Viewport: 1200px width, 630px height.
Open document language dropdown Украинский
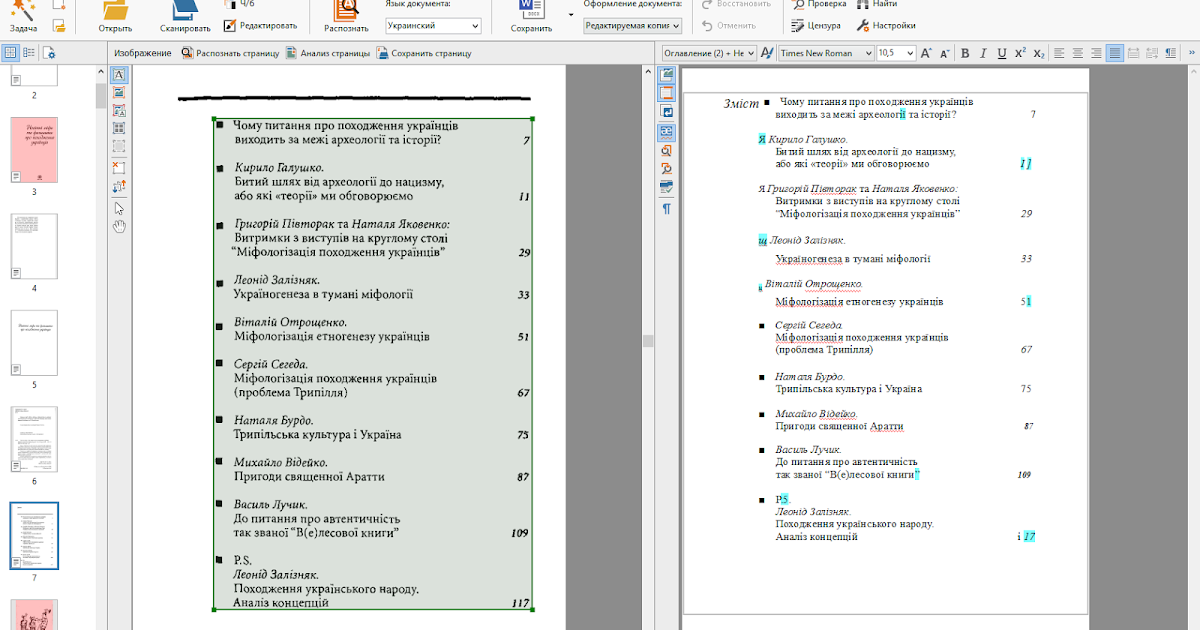(x=433, y=26)
